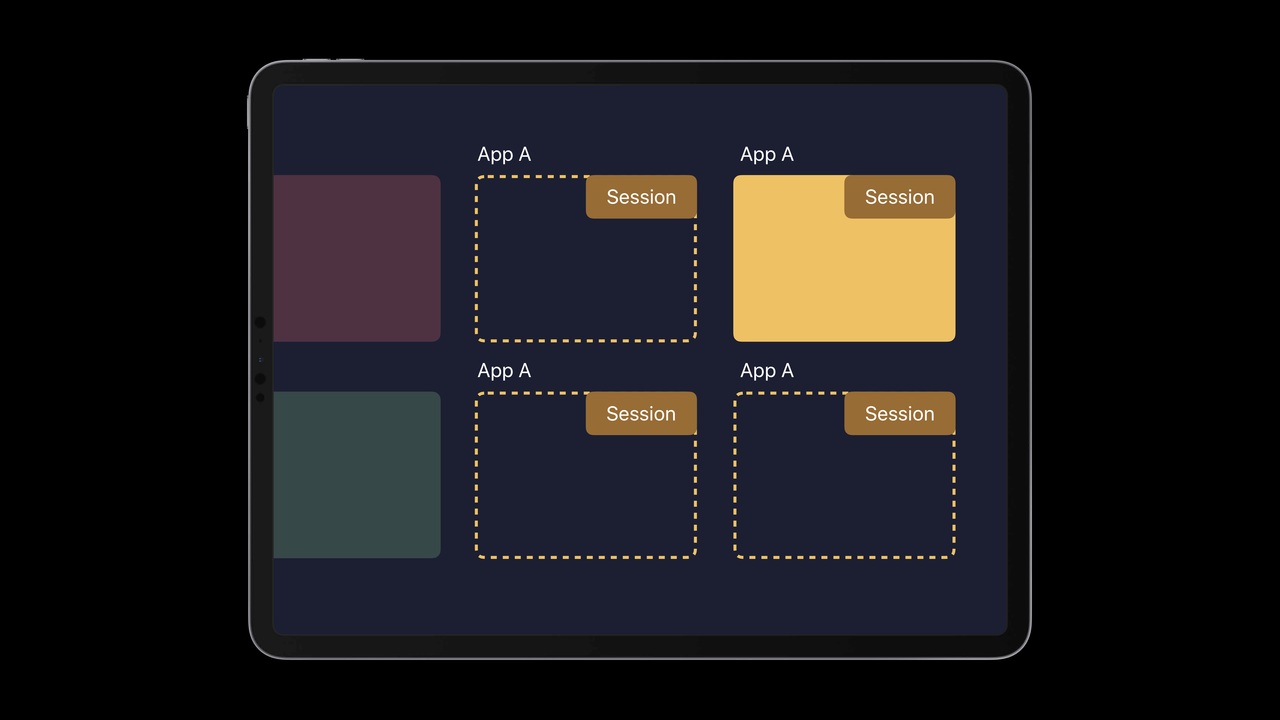Select the dark green window card
This screenshot has height=720, width=1280.
tap(357, 475)
